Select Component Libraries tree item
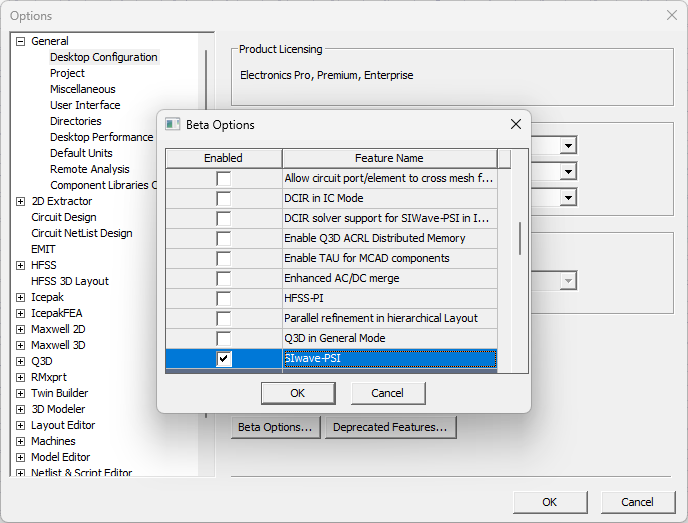The width and height of the screenshot is (688, 523). (103, 185)
